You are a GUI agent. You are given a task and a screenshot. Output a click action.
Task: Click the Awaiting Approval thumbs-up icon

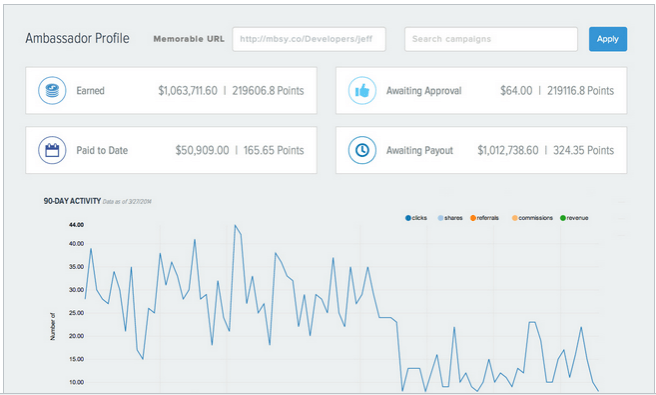(362, 90)
